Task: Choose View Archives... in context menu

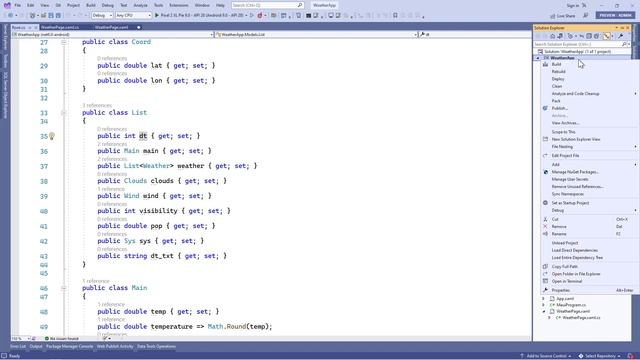Action: pyautogui.click(x=565, y=123)
